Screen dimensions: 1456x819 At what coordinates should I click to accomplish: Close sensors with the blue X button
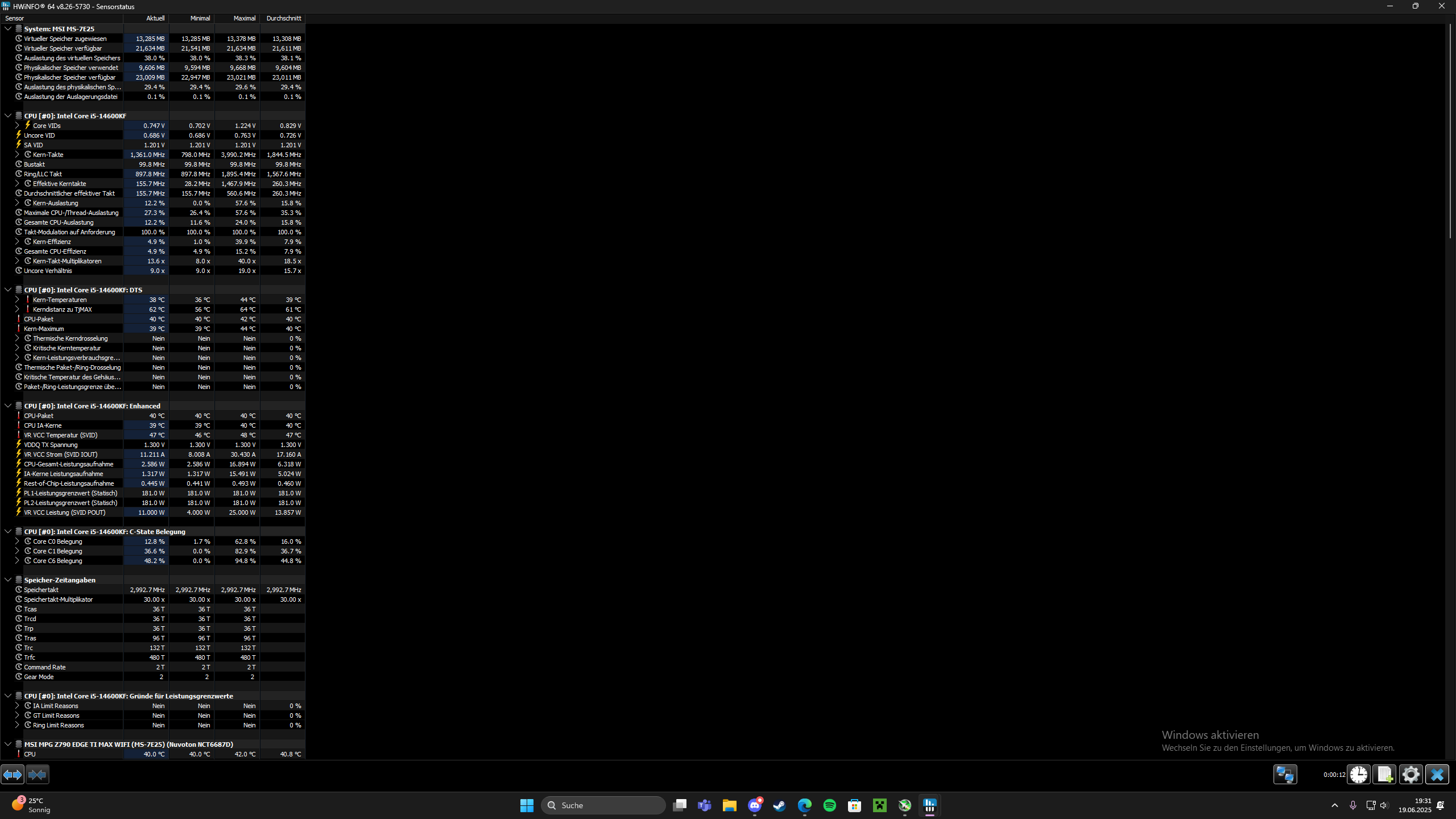tap(1437, 774)
